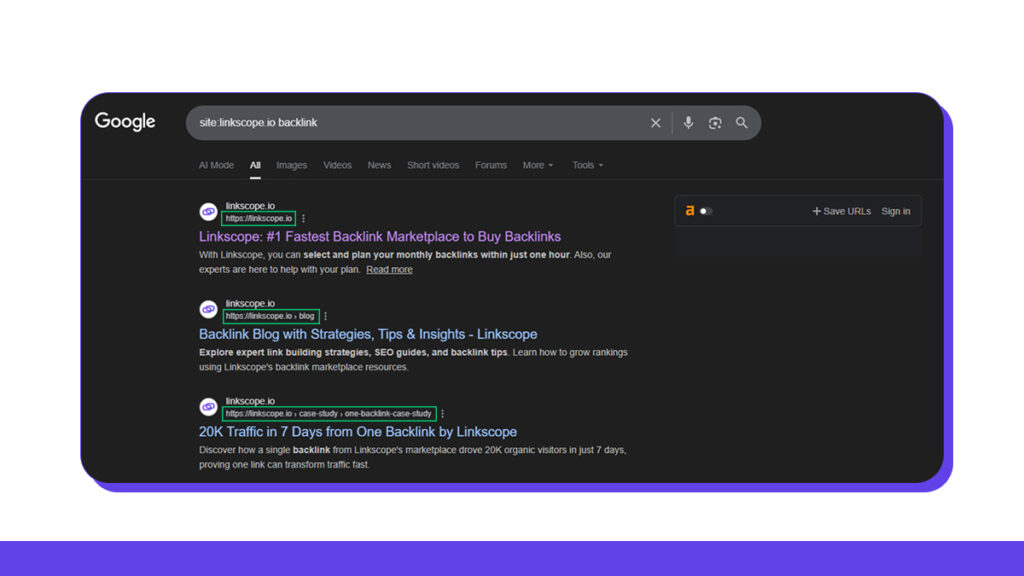The image size is (1024, 576).
Task: Open Google Lens image search
Action: [x=715, y=122]
